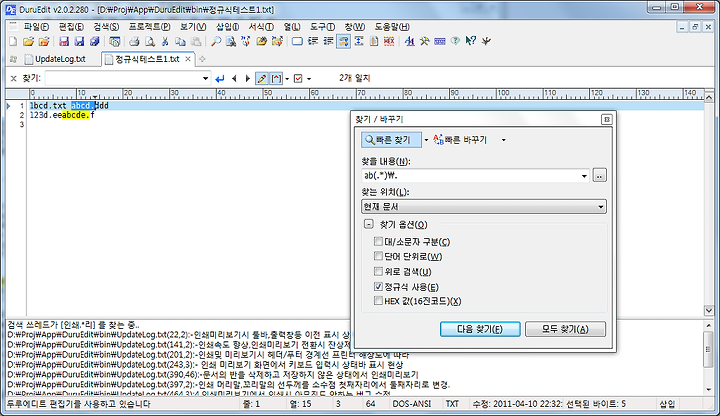
Task: Open the 도움말(H) menu
Action: tap(392, 27)
